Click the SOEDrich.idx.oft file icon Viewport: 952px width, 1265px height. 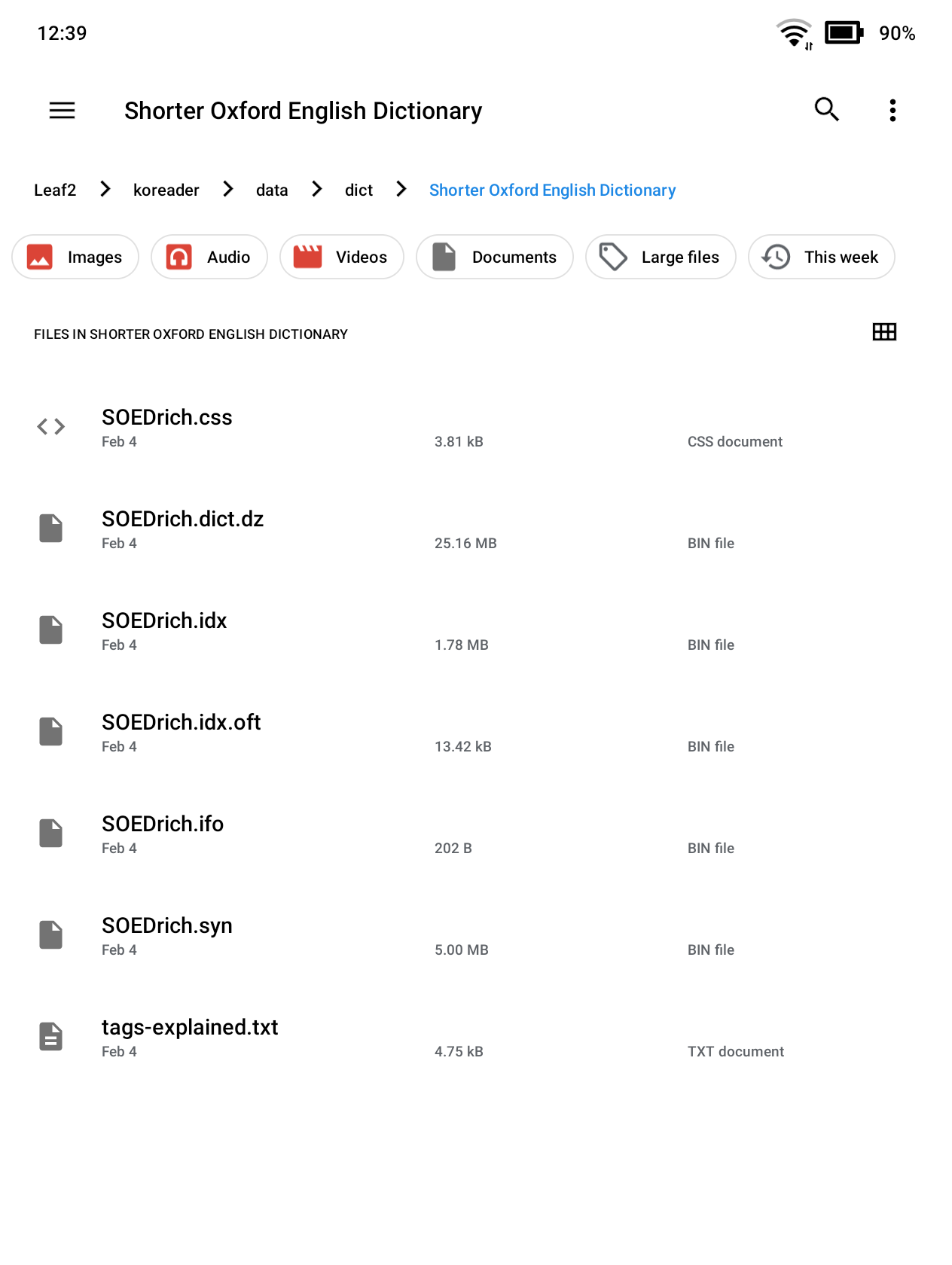click(51, 732)
